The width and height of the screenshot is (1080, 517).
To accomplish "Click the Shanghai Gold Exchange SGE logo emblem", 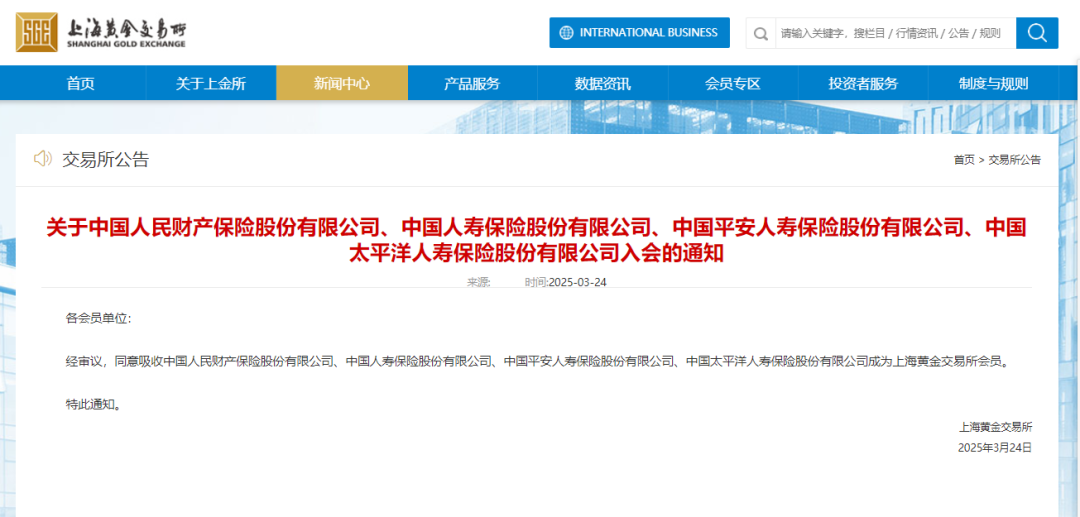I will pos(37,32).
